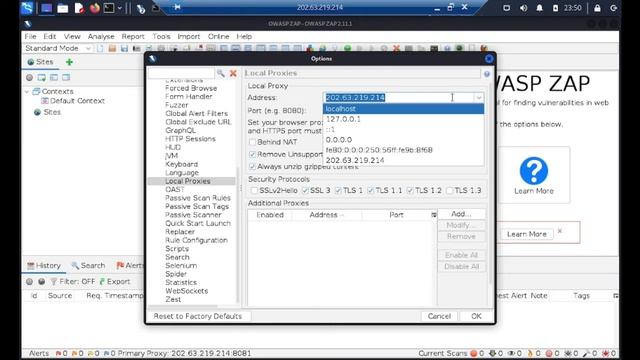Click the save session (floppy) toolbar icon
The image size is (640, 360).
tap(124, 49)
